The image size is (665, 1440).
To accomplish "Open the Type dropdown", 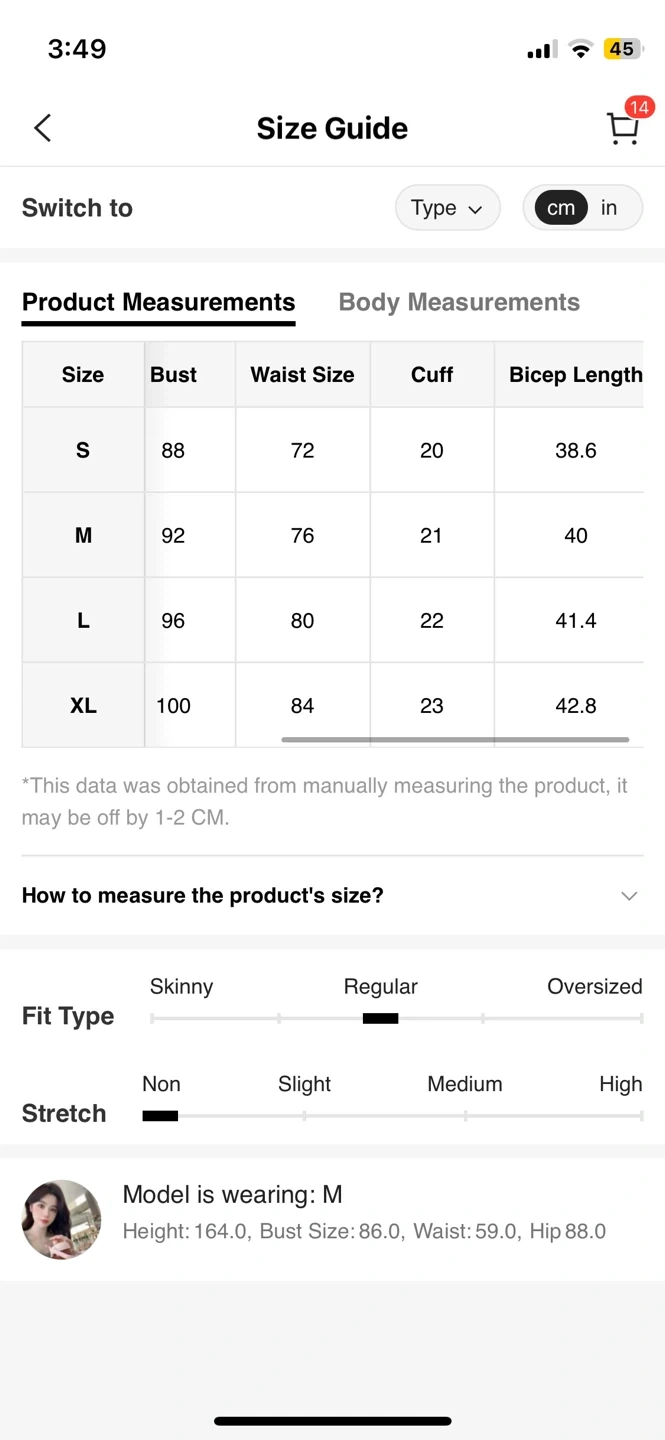I will tap(447, 208).
